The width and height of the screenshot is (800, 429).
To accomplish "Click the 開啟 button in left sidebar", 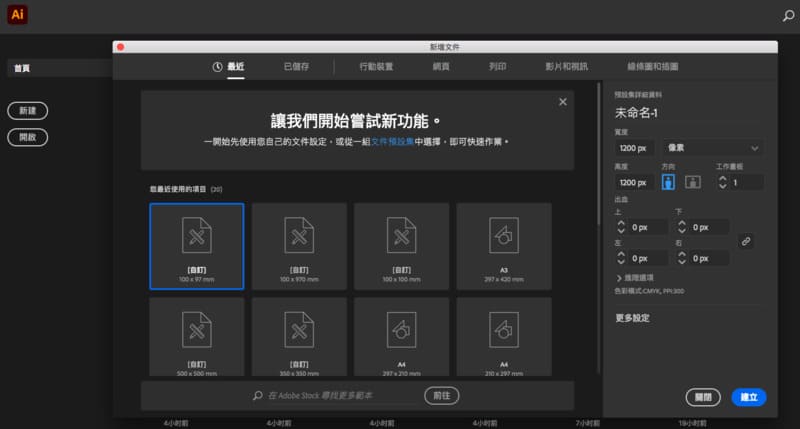I will 28,137.
